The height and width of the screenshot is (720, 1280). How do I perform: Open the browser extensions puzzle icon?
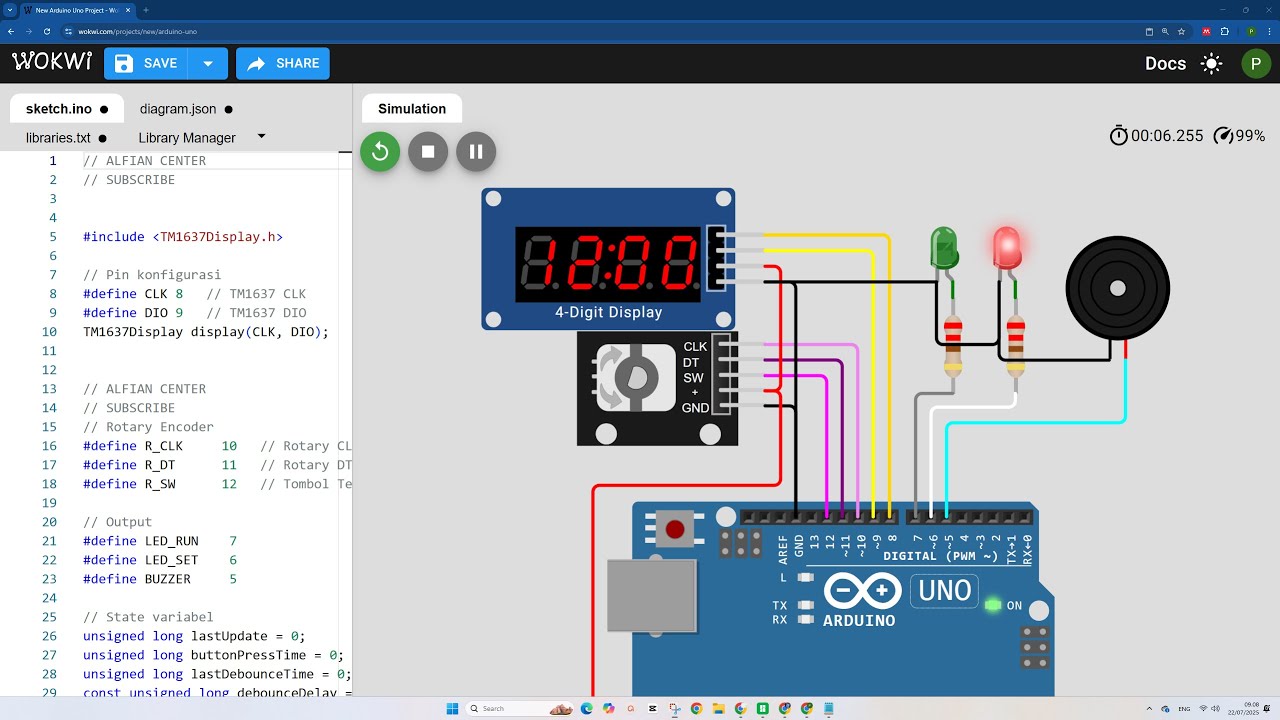click(1224, 31)
